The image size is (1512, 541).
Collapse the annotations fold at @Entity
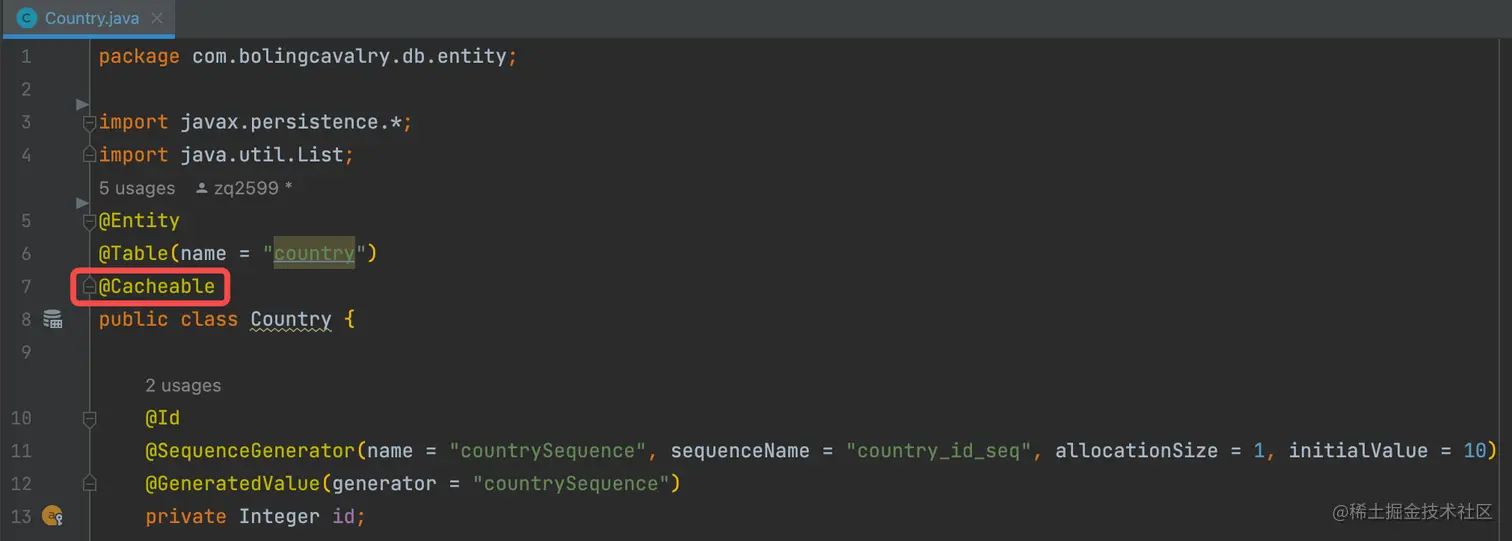[x=89, y=221]
